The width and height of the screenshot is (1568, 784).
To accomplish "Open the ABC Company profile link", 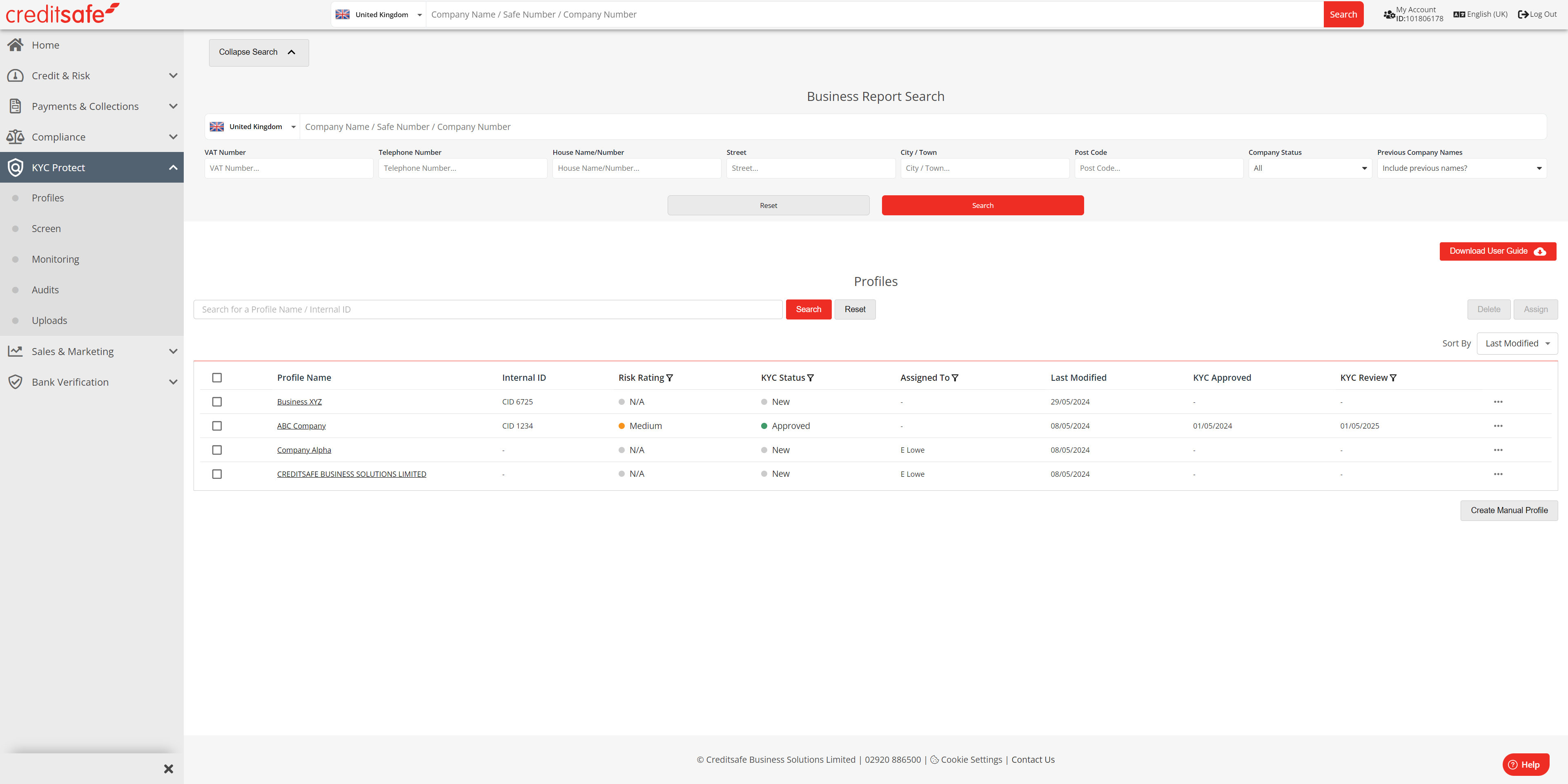I will (301, 426).
